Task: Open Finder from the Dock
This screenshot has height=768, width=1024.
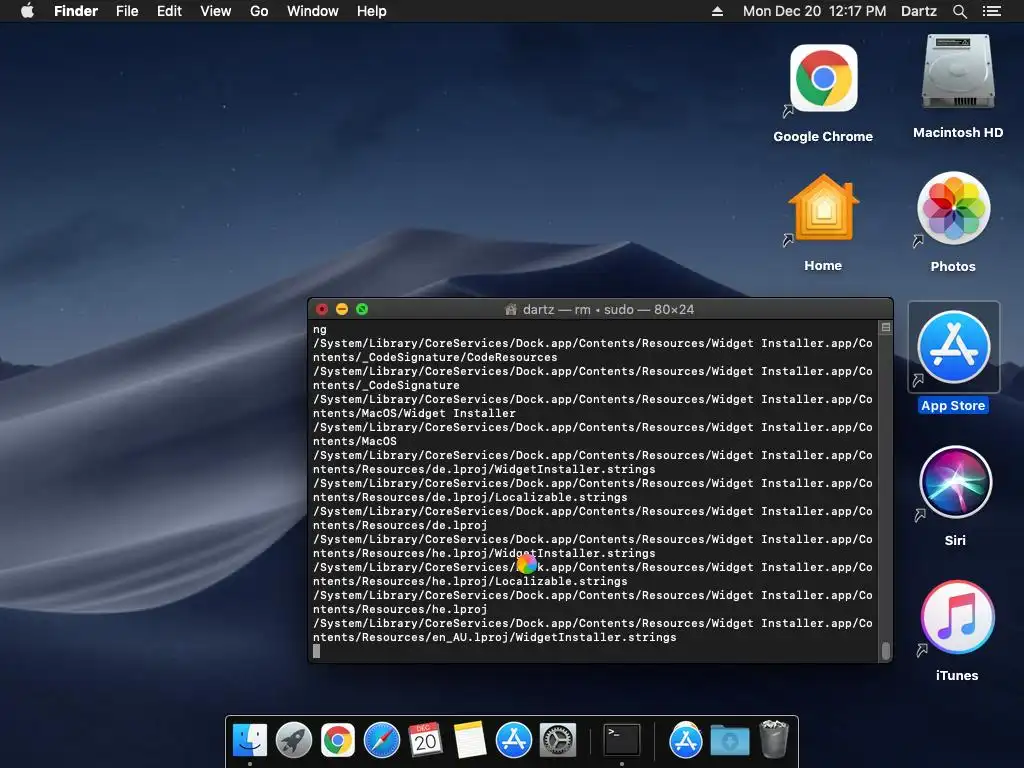Action: click(250, 740)
